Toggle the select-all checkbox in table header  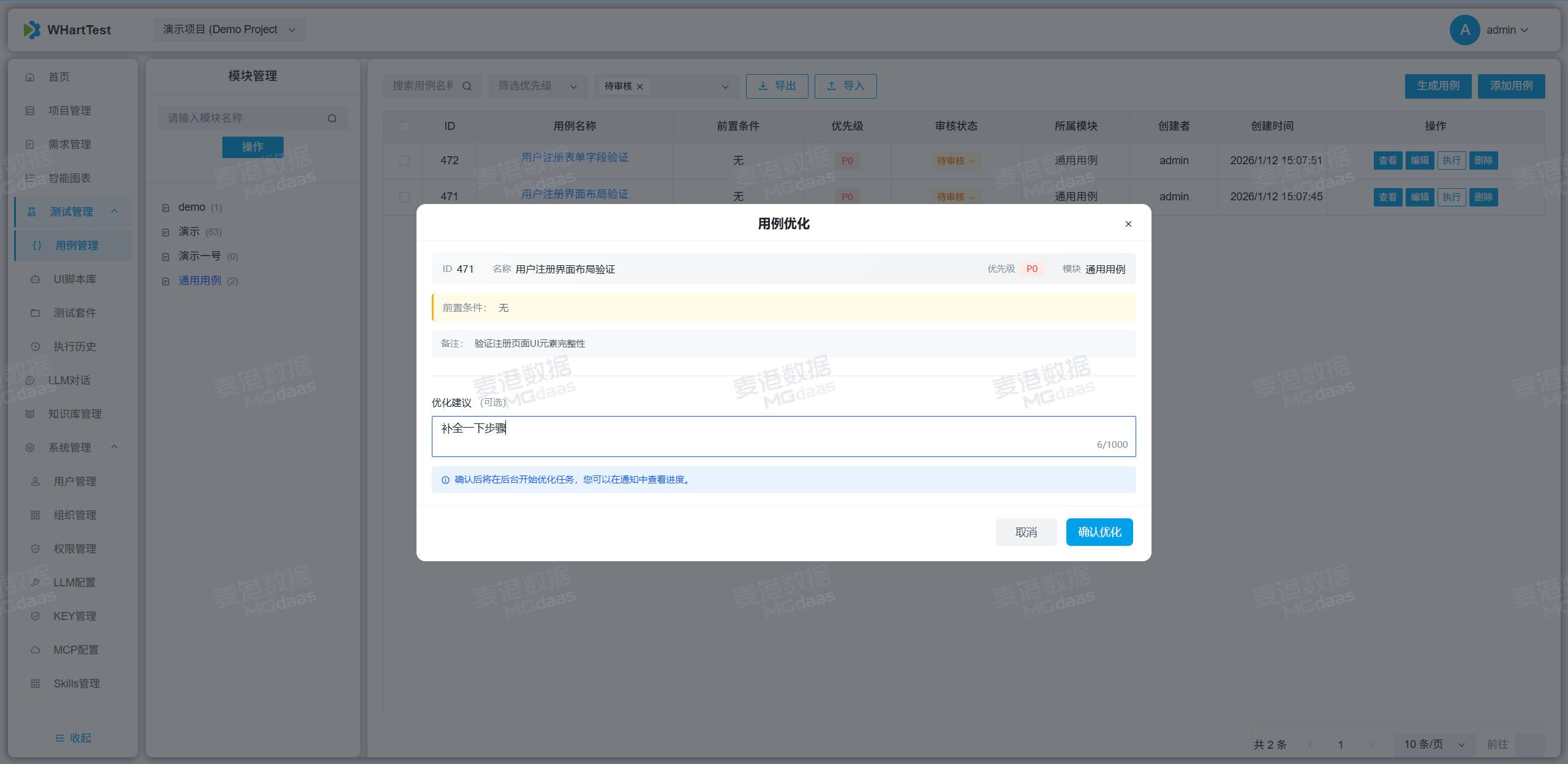404,126
